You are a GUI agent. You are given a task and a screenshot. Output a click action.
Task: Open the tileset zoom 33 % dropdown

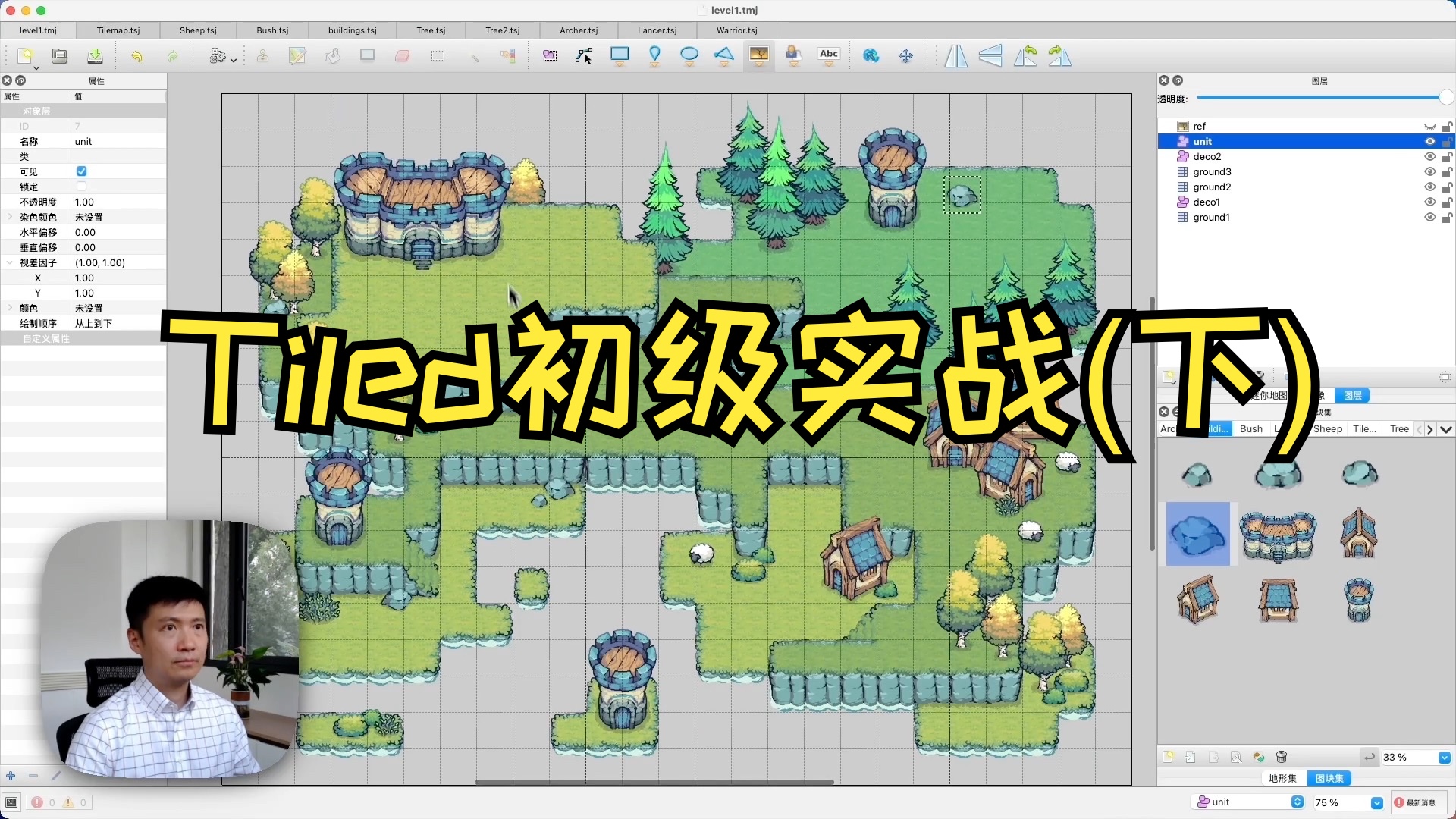coord(1444,757)
